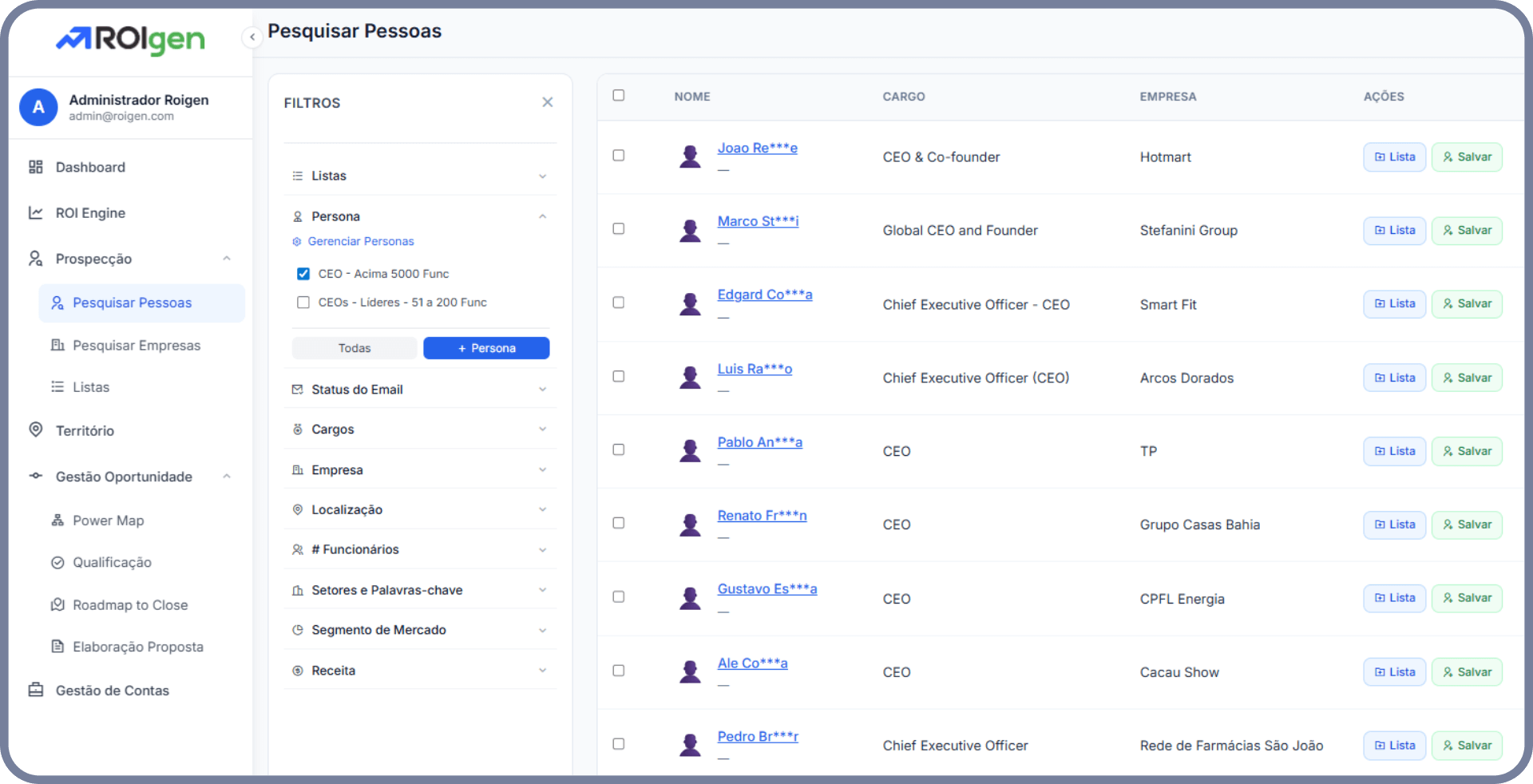The width and height of the screenshot is (1533, 784).
Task: Collapse sidebar using the arrow icon
Action: tap(252, 37)
